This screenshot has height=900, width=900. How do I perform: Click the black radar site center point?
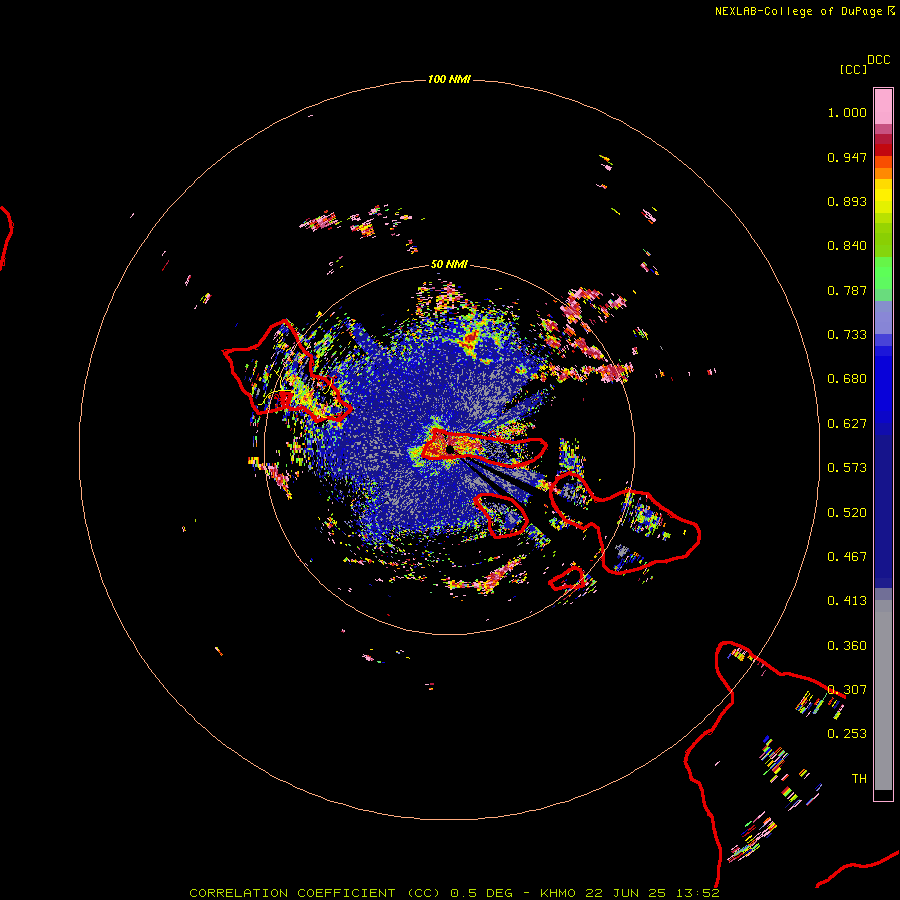[451, 449]
